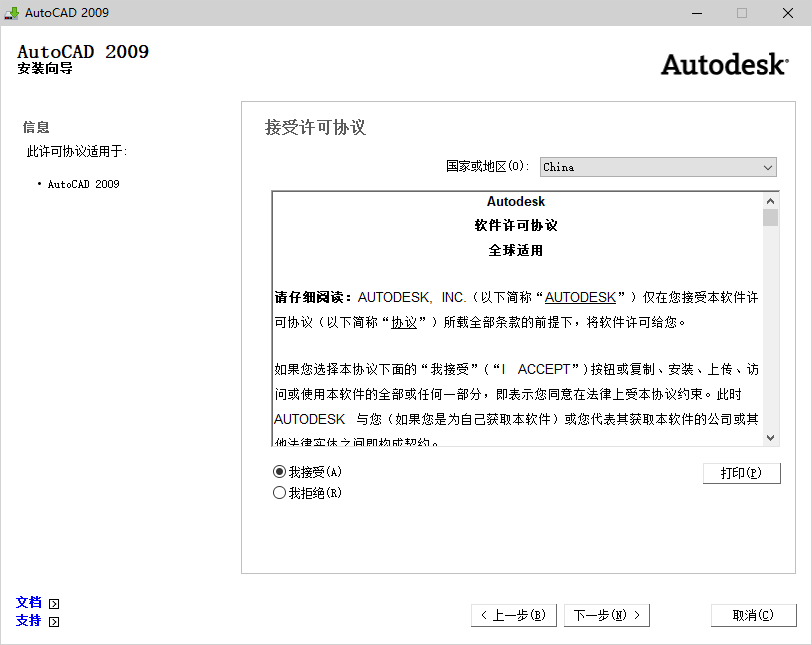This screenshot has height=645, width=812.
Task: Click the 上一步(B) button
Action: pos(514,615)
